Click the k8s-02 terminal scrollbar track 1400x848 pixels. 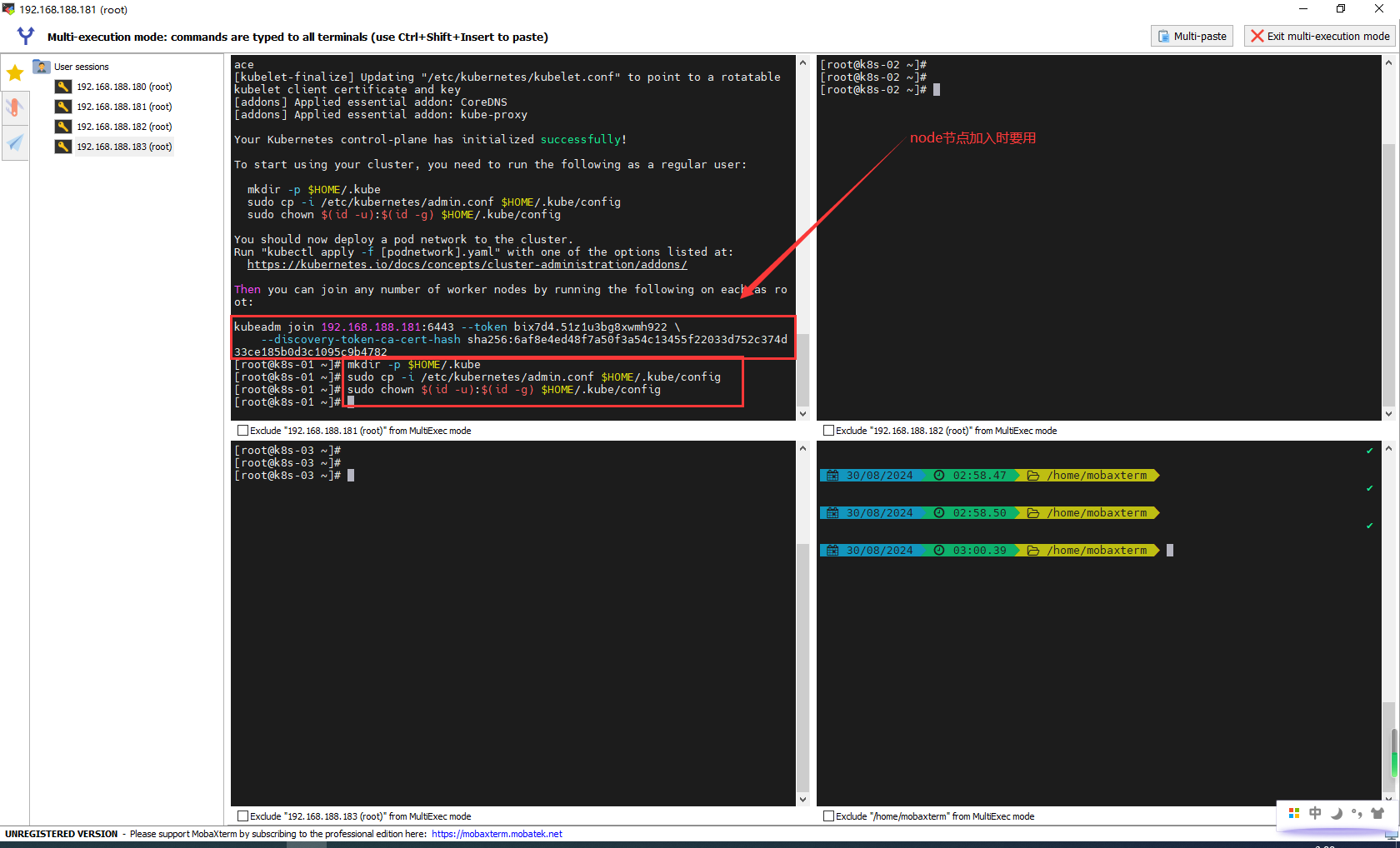1388,107
